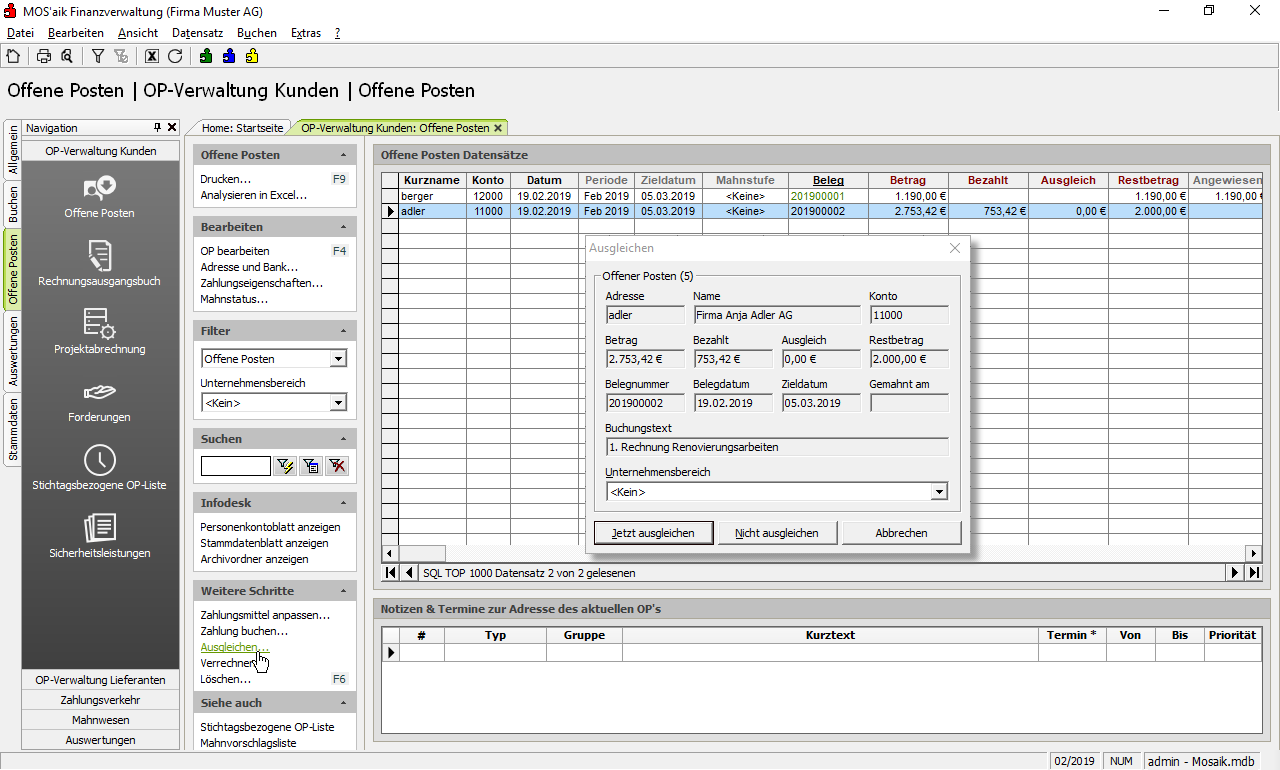The image size is (1280, 770).
Task: Click the home icon in the toolbar
Action: pyautogui.click(x=13, y=56)
